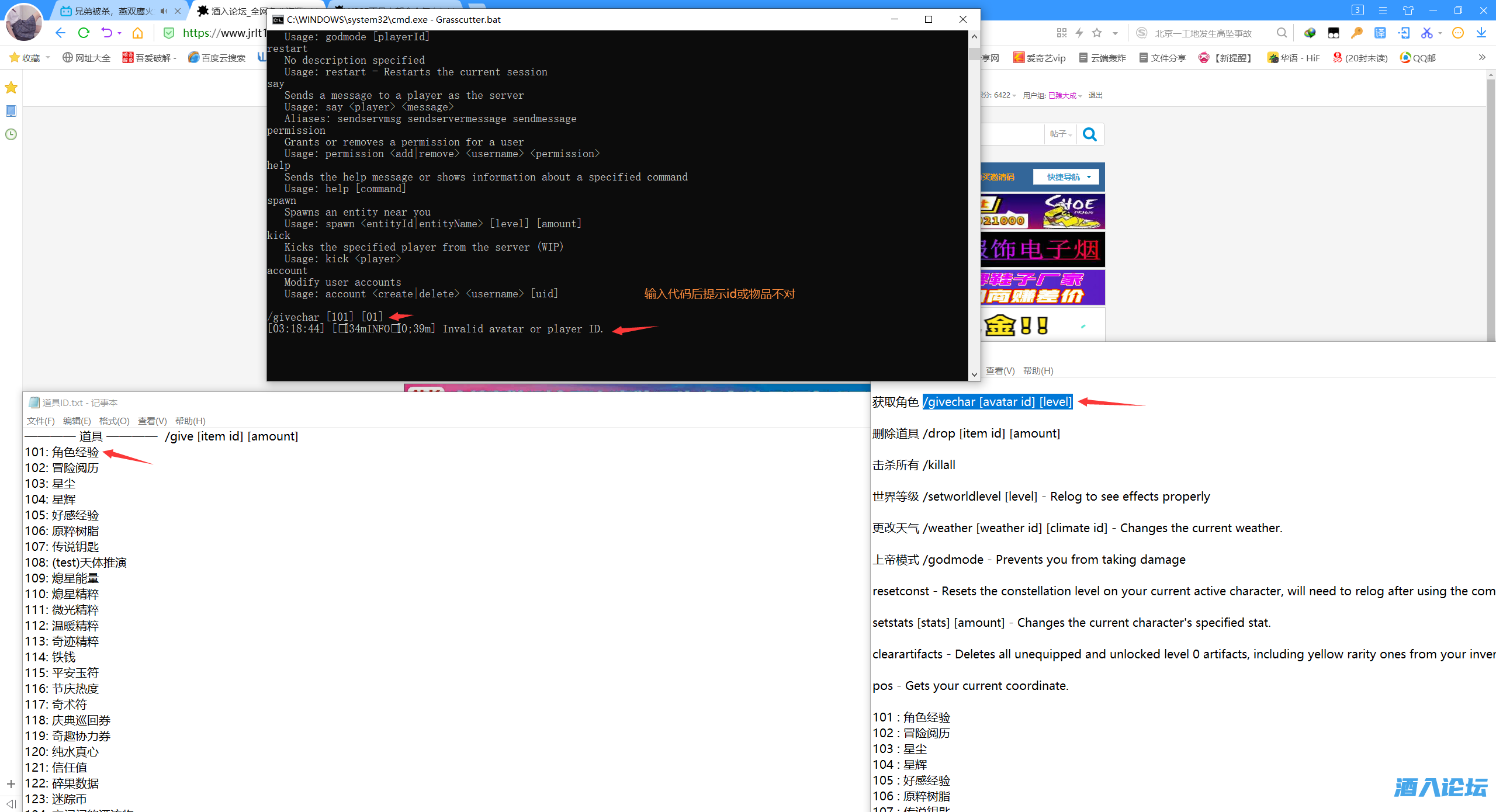Toggle the bookmark star in address bar

click(1097, 33)
